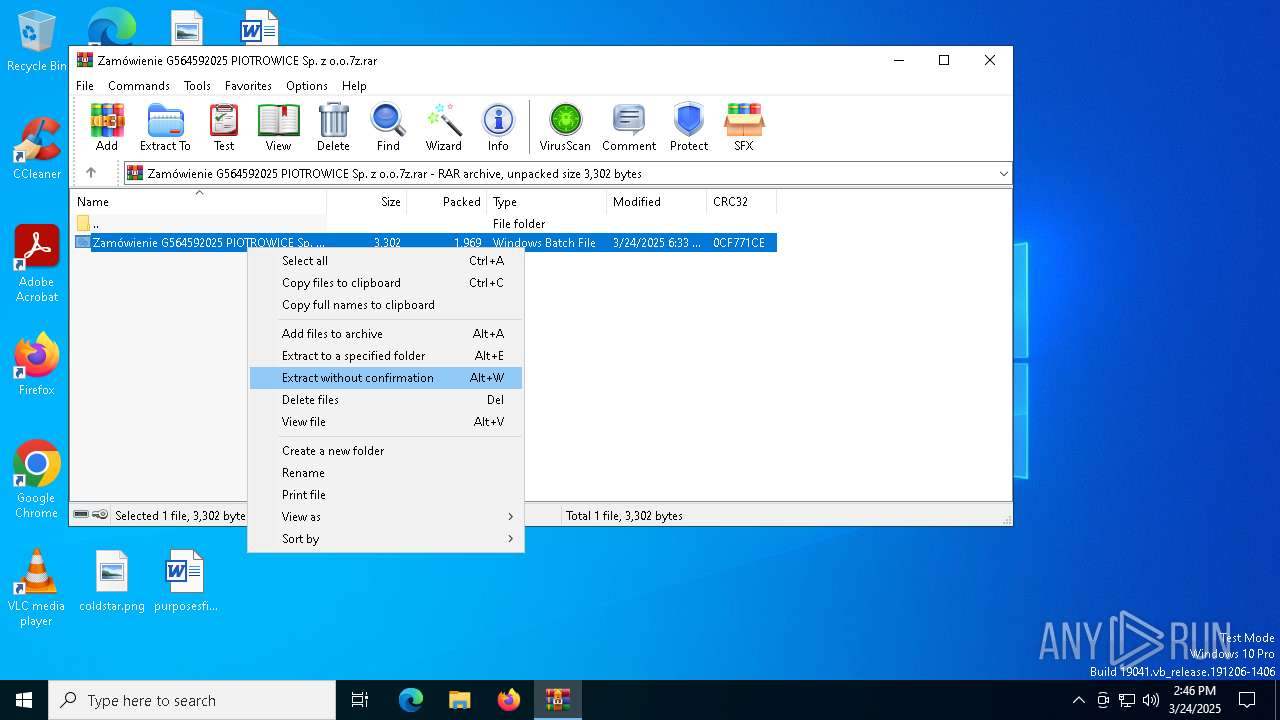Choose Extract without confirmation
The image size is (1280, 720).
(386, 378)
